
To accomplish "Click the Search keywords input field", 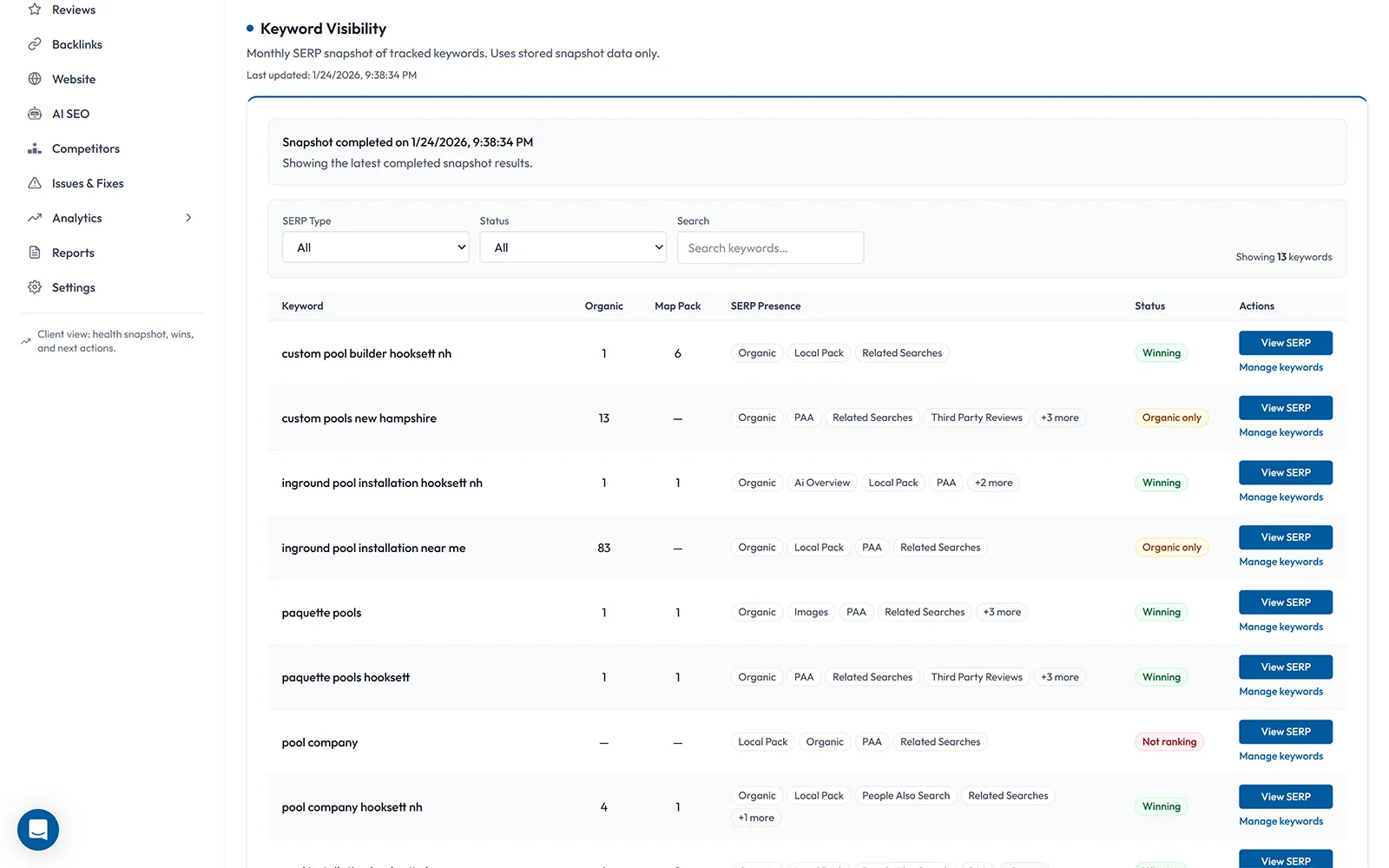I will [770, 247].
